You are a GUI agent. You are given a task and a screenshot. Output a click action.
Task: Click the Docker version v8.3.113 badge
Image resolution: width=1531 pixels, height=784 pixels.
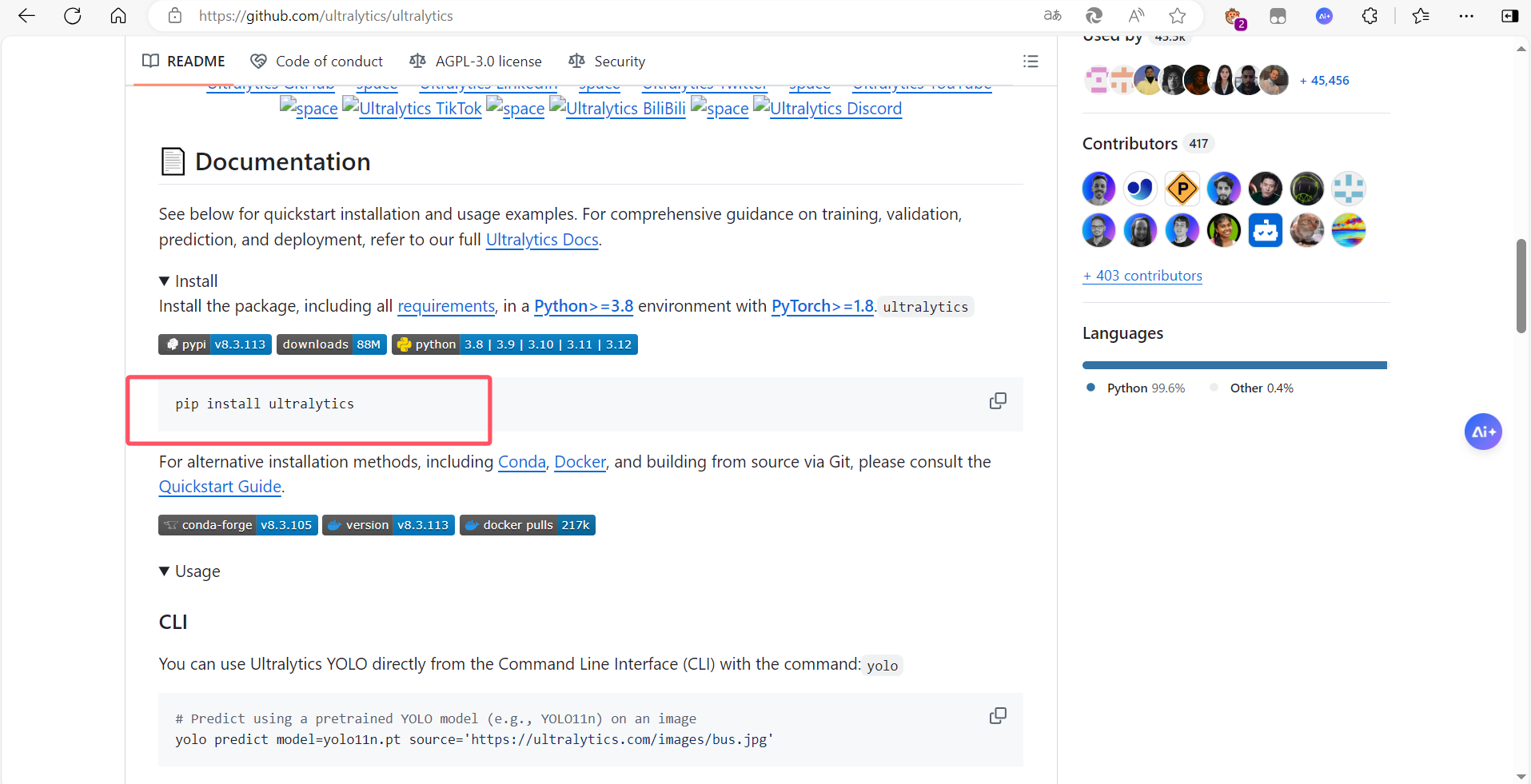click(389, 525)
